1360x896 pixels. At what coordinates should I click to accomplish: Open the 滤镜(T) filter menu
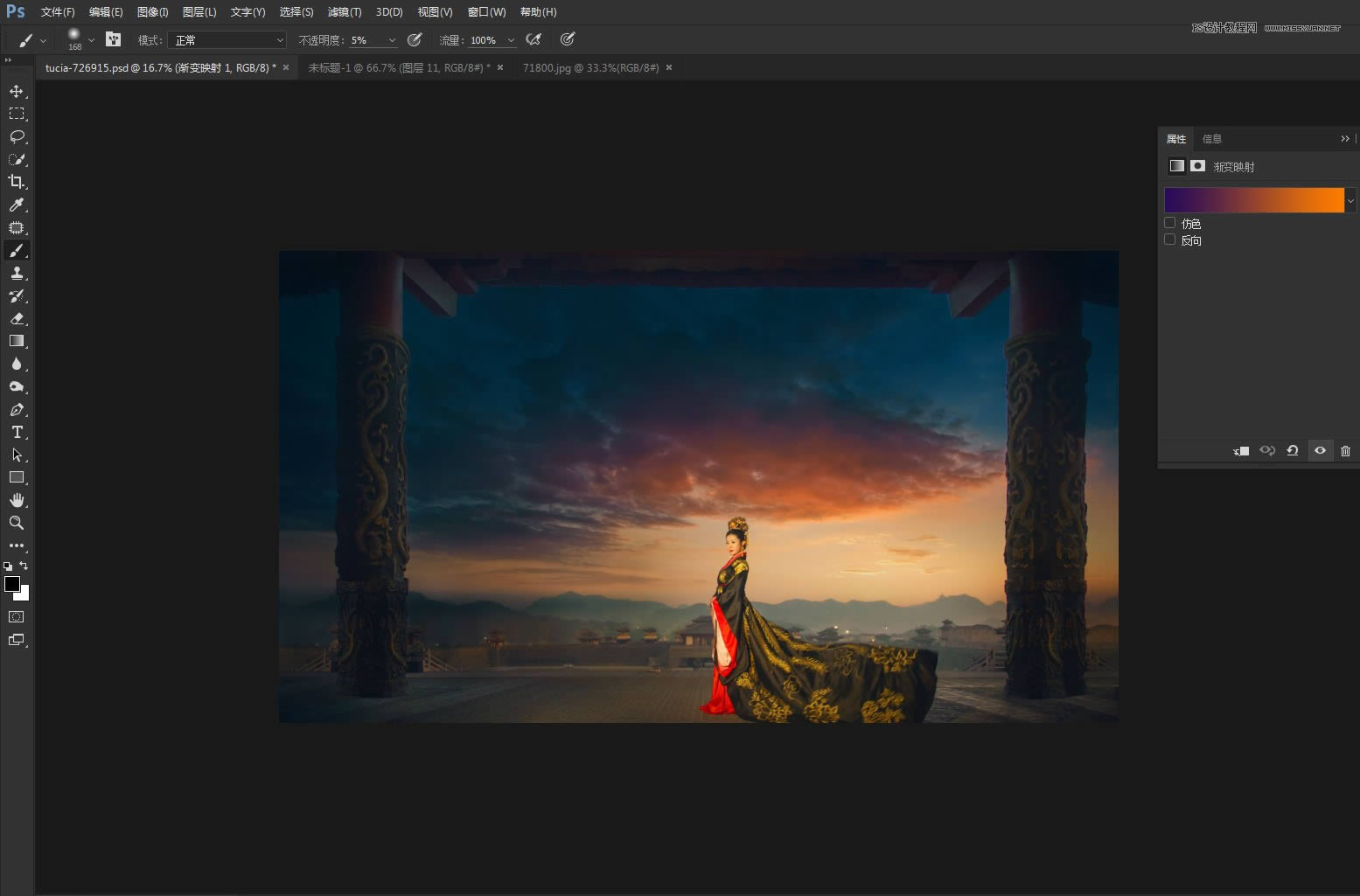point(344,12)
